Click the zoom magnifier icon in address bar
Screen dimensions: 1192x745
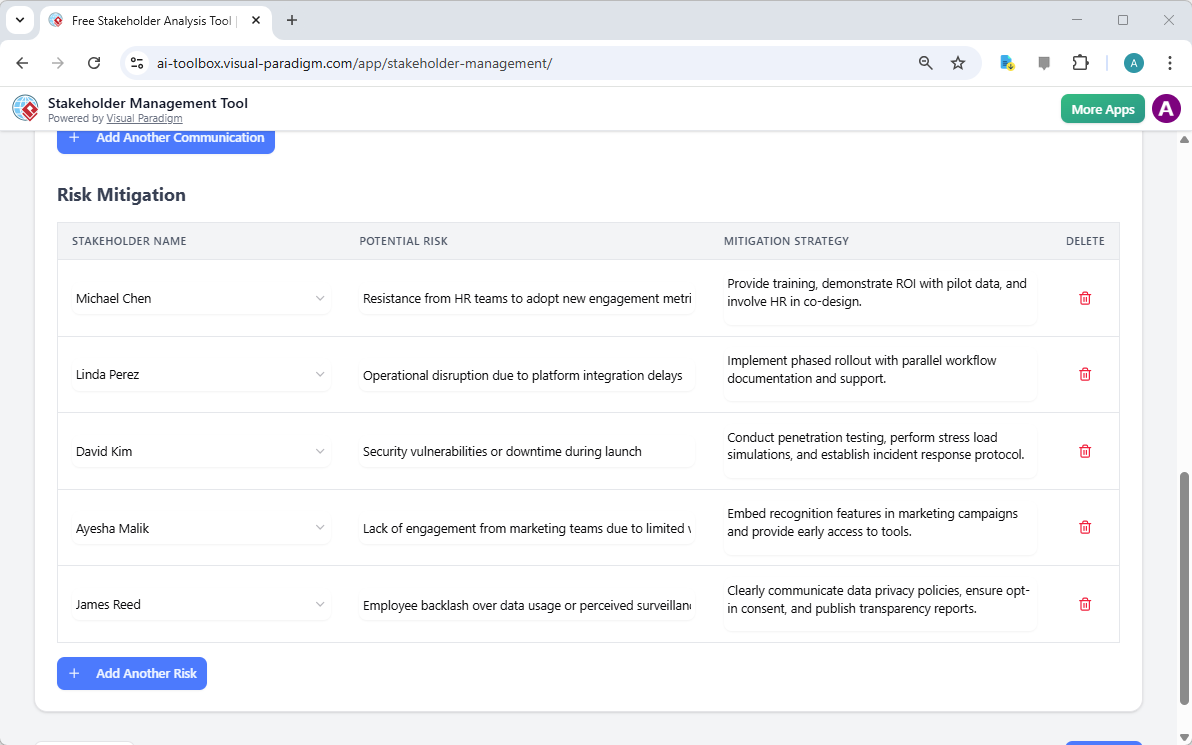click(x=925, y=62)
